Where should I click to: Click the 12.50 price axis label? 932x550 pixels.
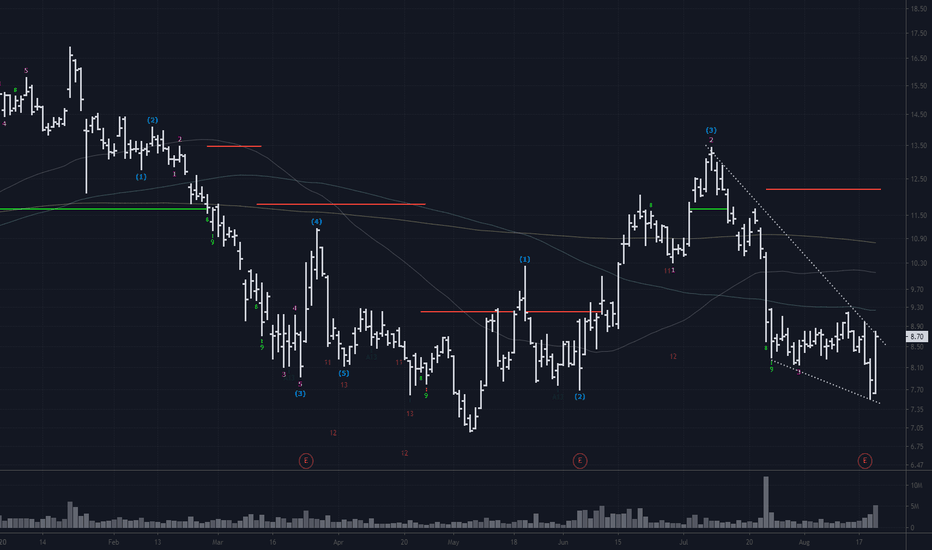tap(918, 179)
